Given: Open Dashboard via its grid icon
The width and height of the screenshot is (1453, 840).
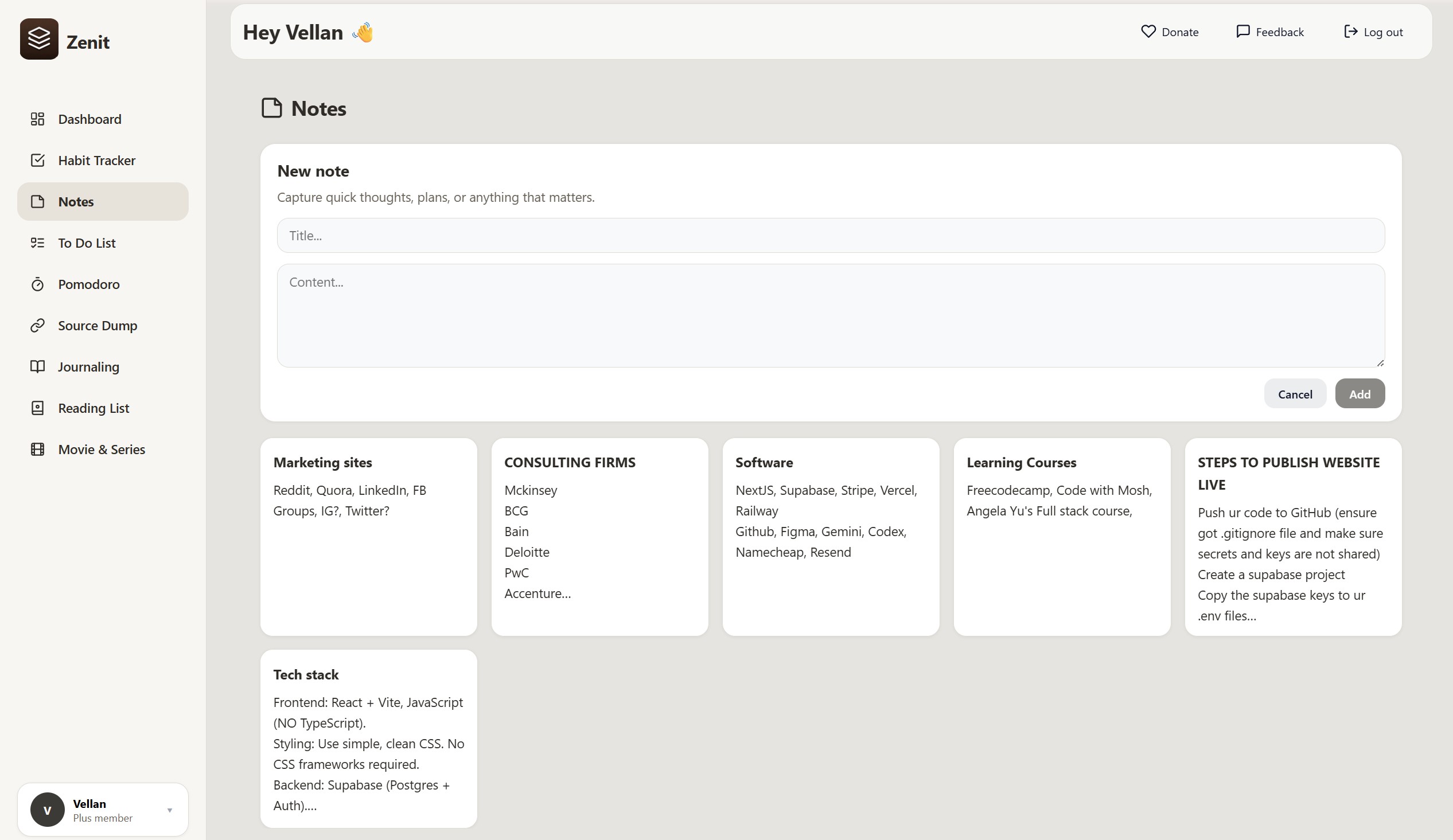Looking at the screenshot, I should coord(37,119).
